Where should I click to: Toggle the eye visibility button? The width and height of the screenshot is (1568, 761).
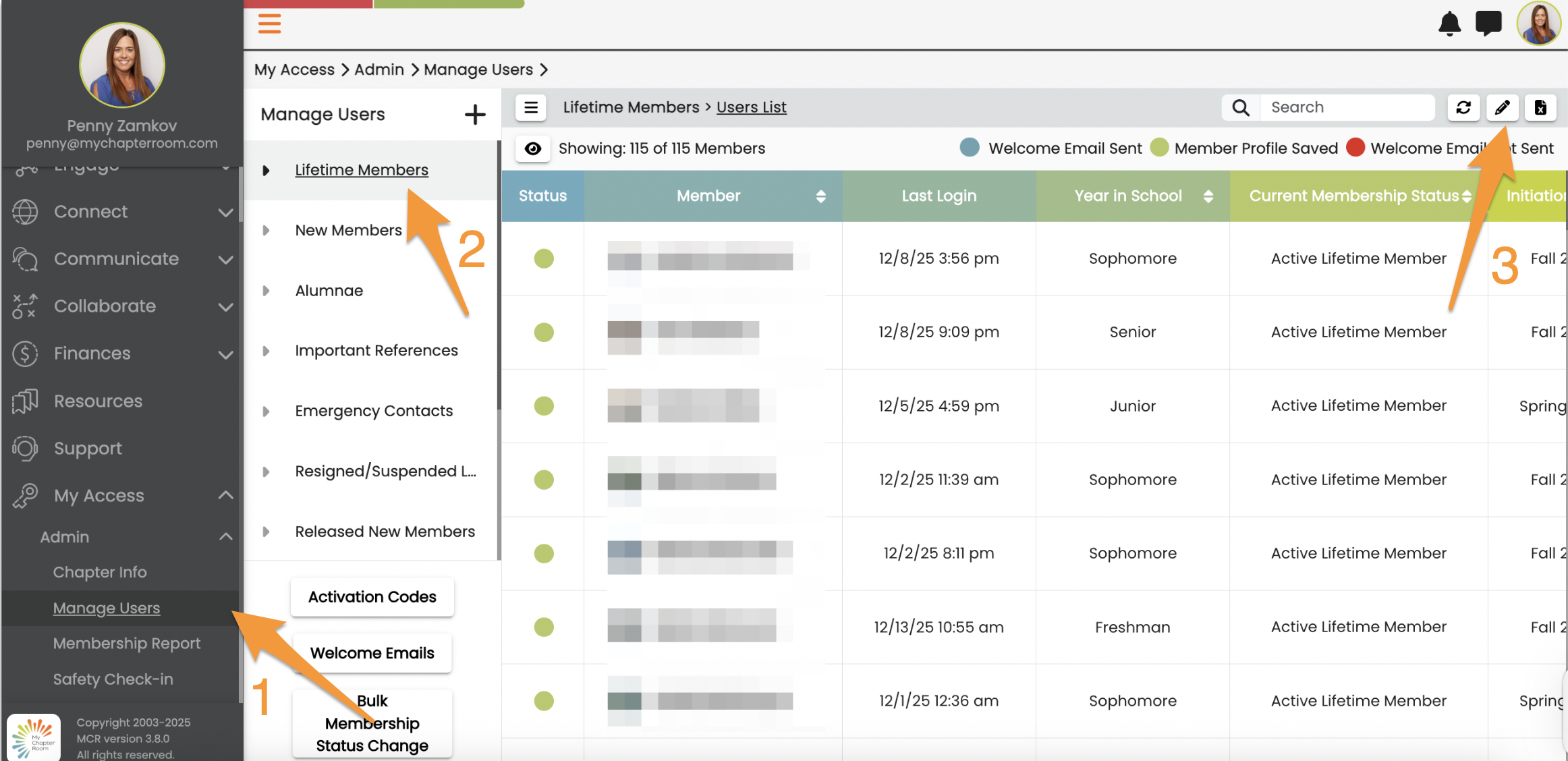[x=533, y=148]
